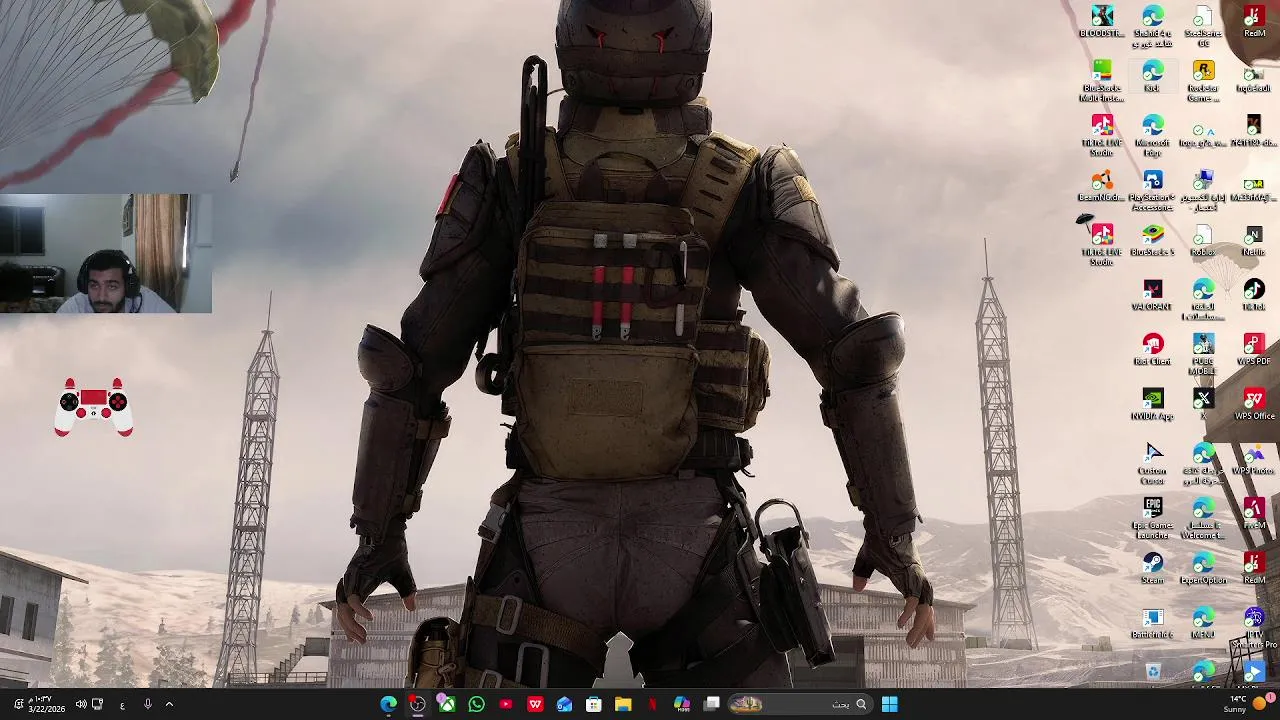Open Task View from the taskbar

click(712, 704)
